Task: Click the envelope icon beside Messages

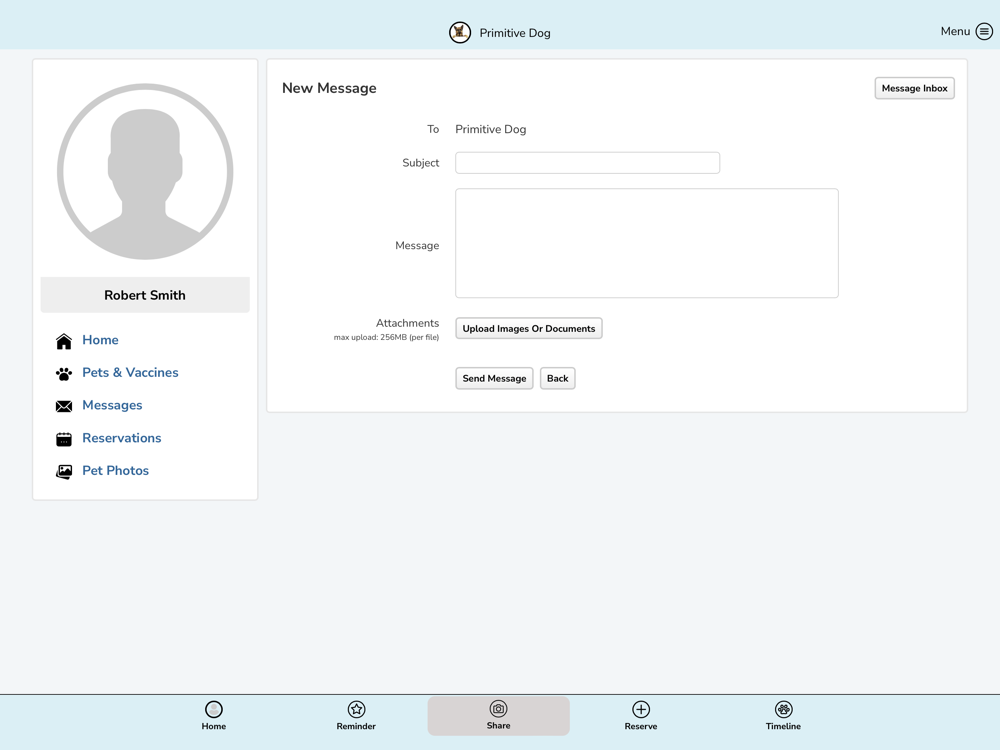Action: coord(64,406)
